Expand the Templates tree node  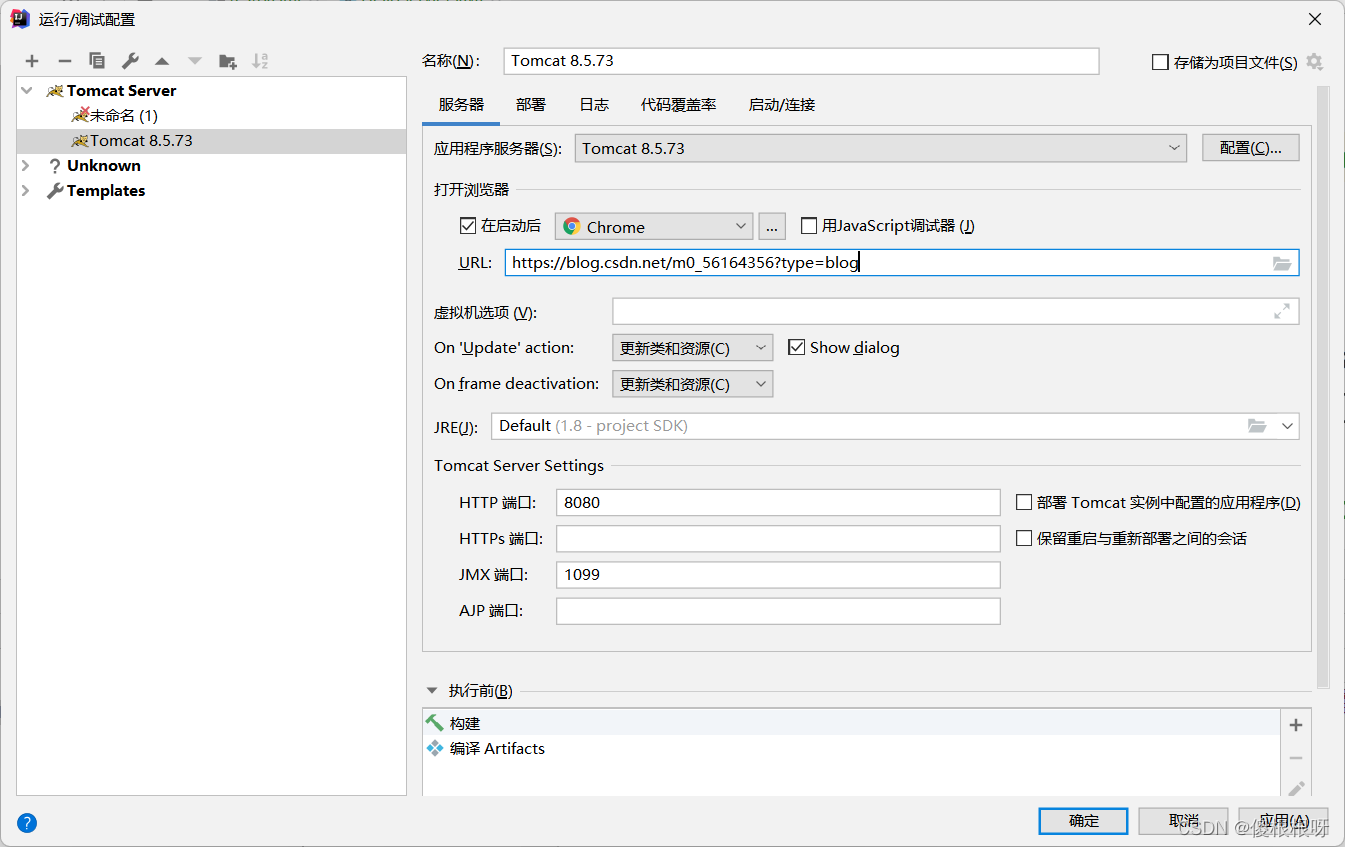(x=27, y=191)
